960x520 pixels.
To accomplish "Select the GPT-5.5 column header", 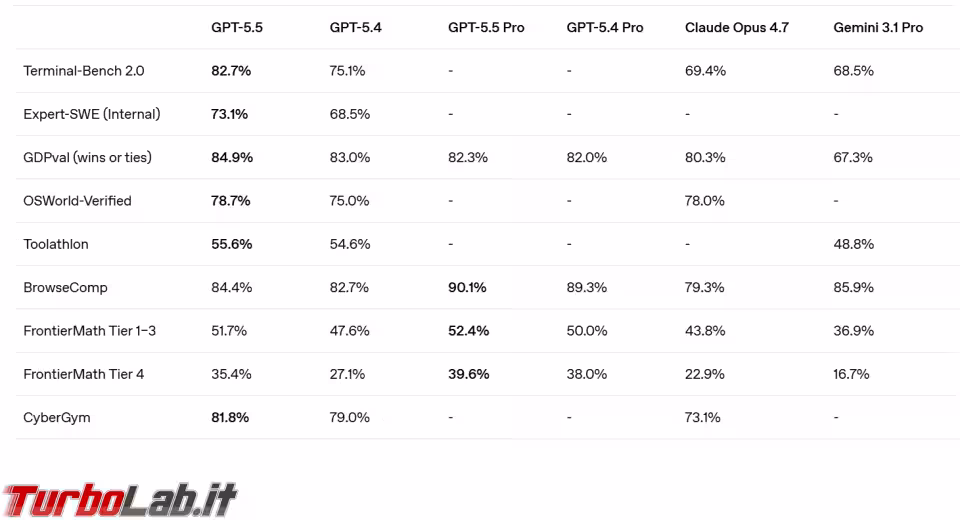I will coord(237,28).
